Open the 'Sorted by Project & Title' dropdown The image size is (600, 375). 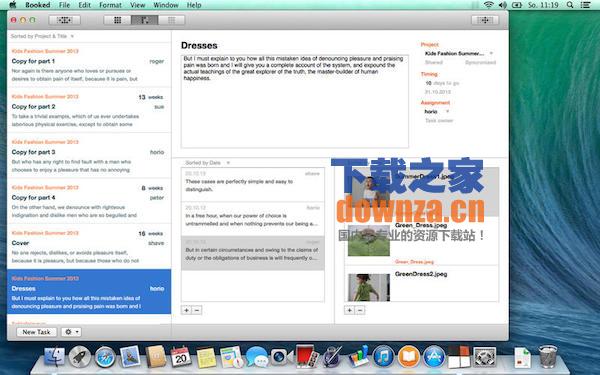(42, 36)
